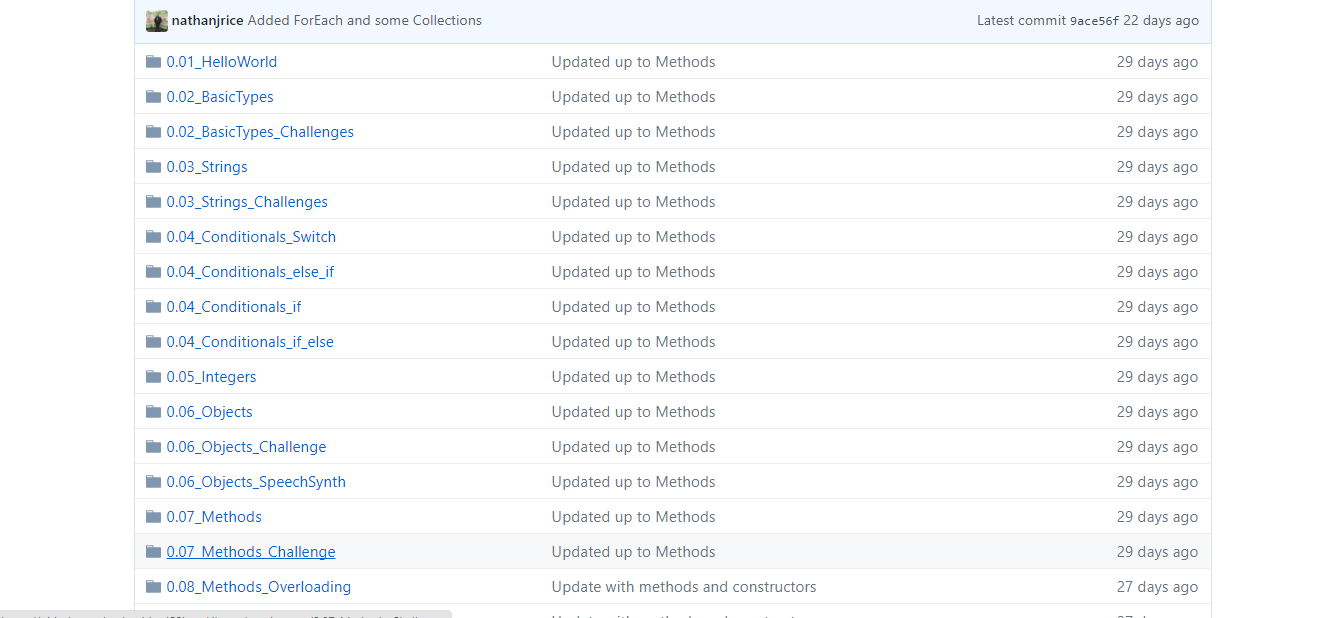Image resolution: width=1319 pixels, height=618 pixels.
Task: Open the nathanjrice author profile link
Action: [207, 21]
